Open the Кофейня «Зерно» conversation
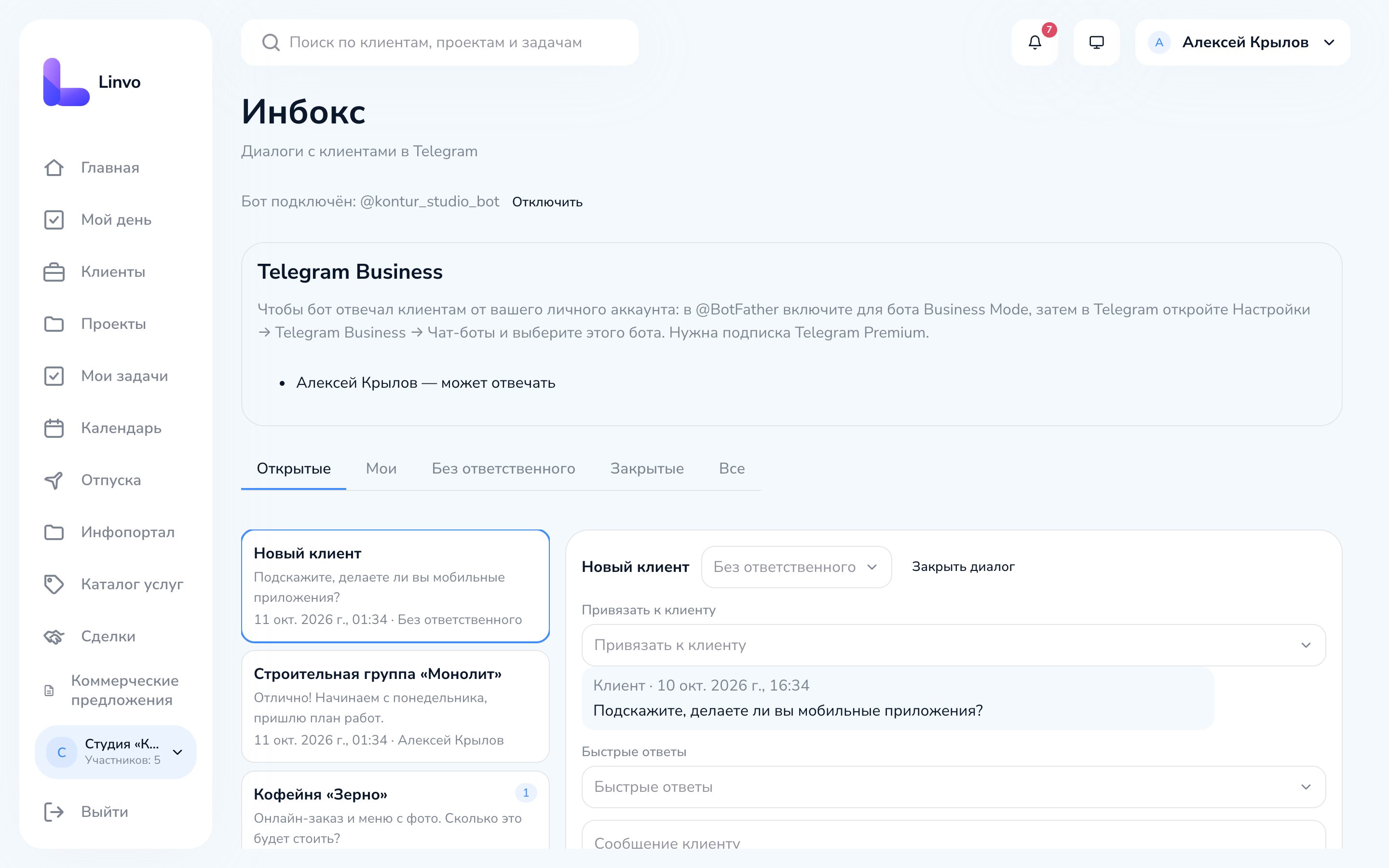 pos(395,810)
